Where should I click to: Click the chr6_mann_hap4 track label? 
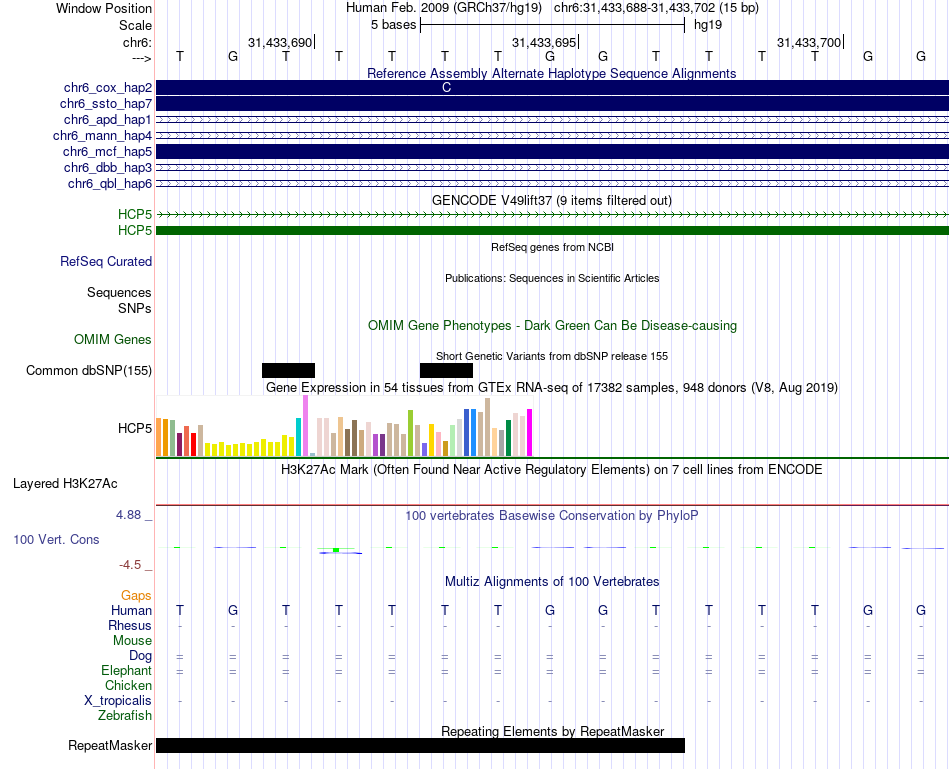coord(102,136)
